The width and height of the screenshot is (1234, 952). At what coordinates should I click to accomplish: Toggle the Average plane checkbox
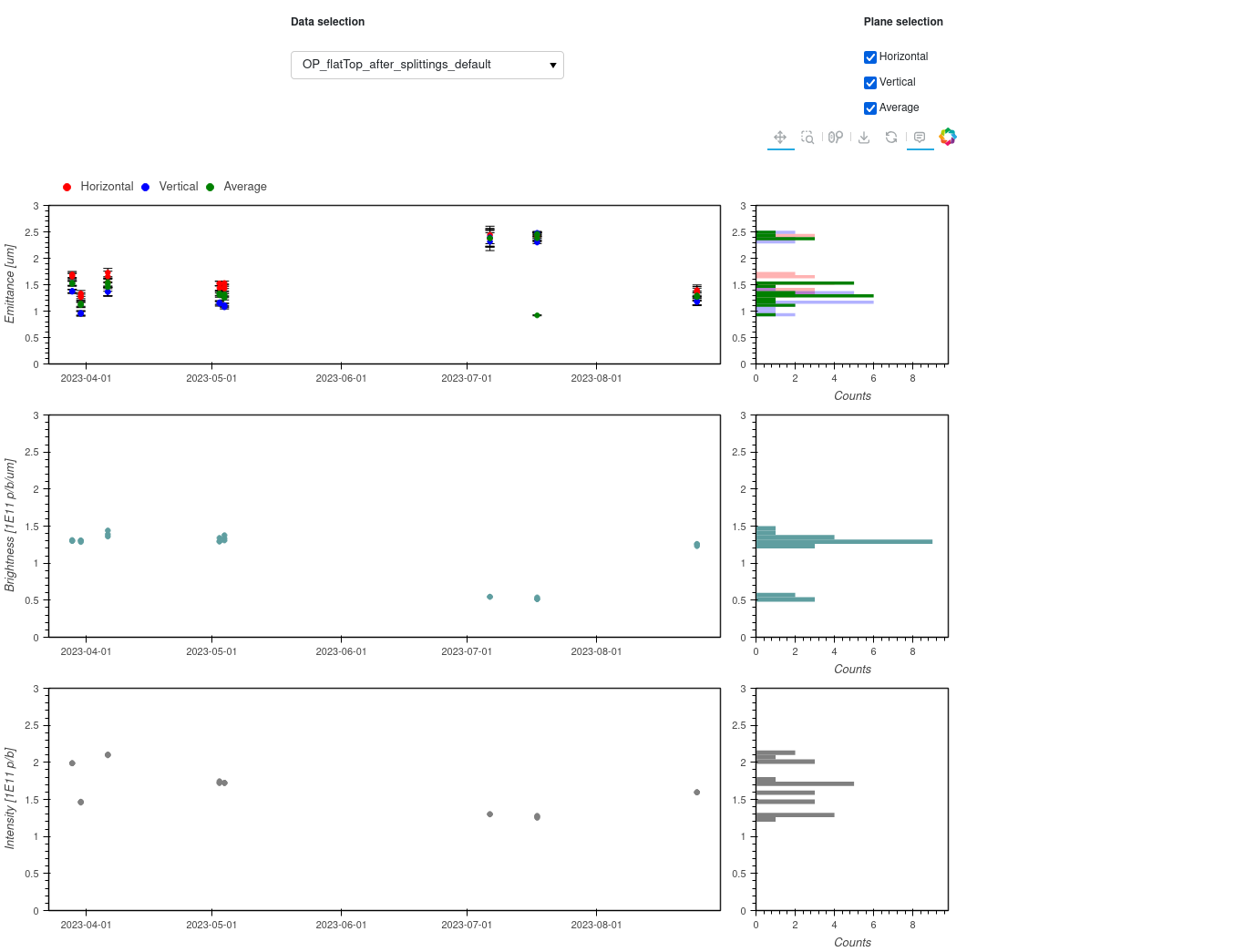[870, 108]
